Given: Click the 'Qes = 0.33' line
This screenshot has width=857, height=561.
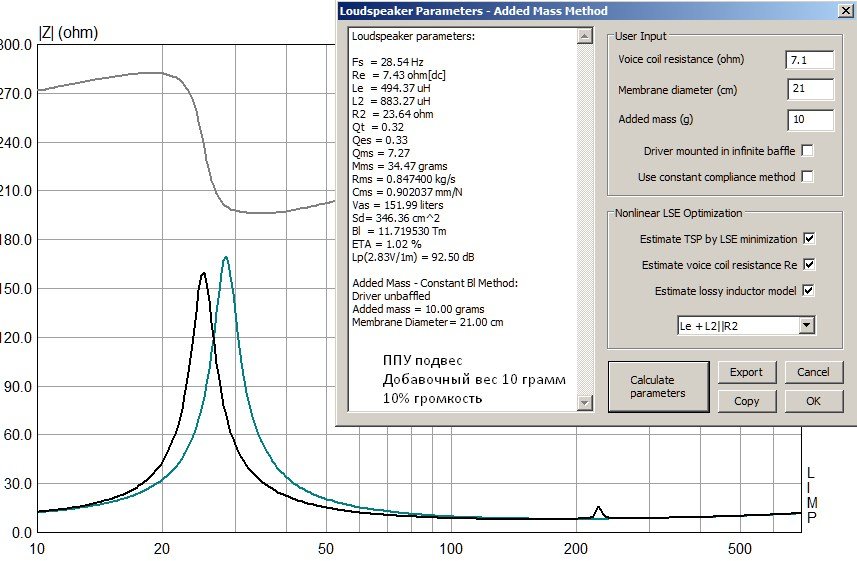Looking at the screenshot, I should 380,140.
